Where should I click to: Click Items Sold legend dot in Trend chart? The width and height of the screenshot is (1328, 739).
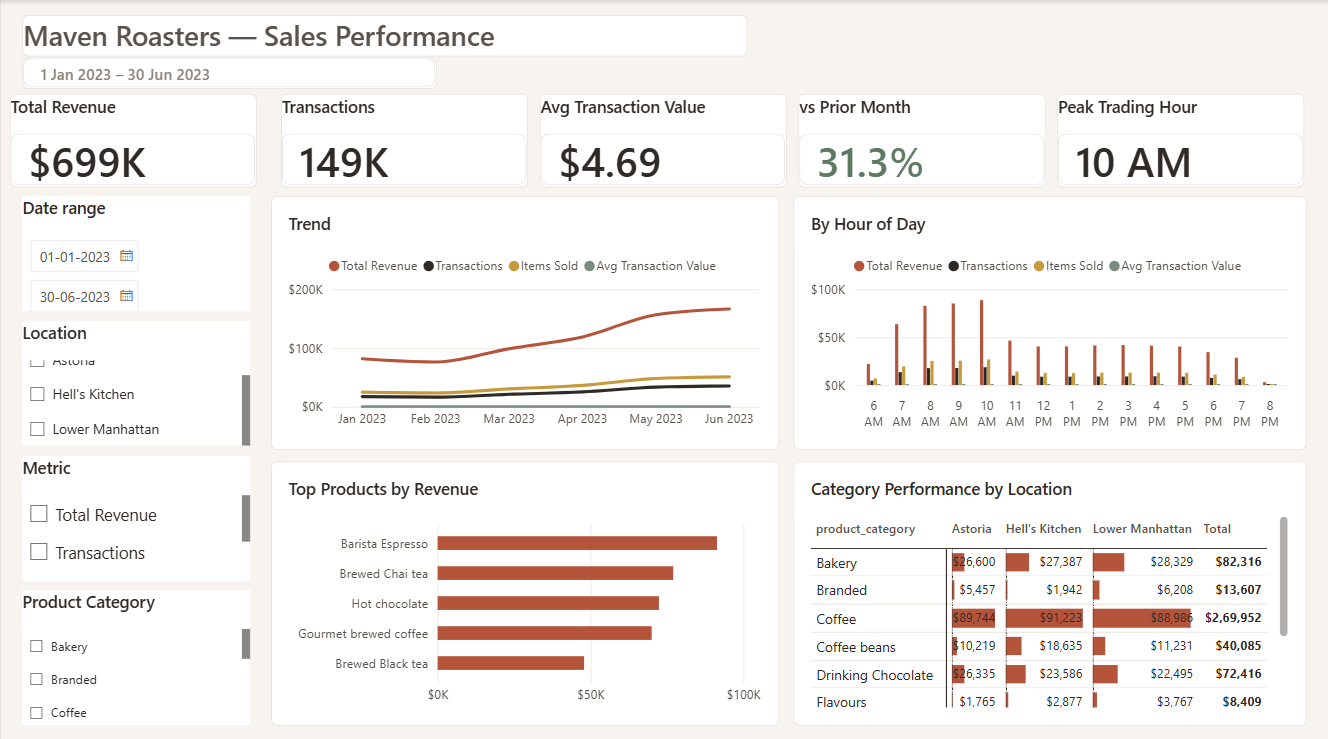click(x=514, y=266)
